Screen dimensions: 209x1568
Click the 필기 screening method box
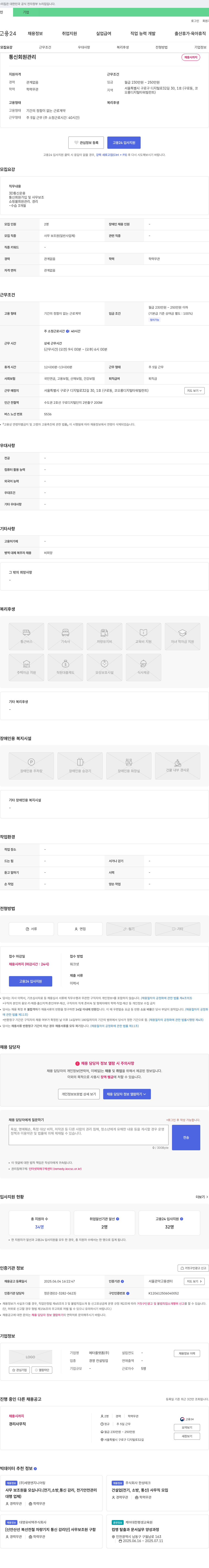tap(129, 929)
